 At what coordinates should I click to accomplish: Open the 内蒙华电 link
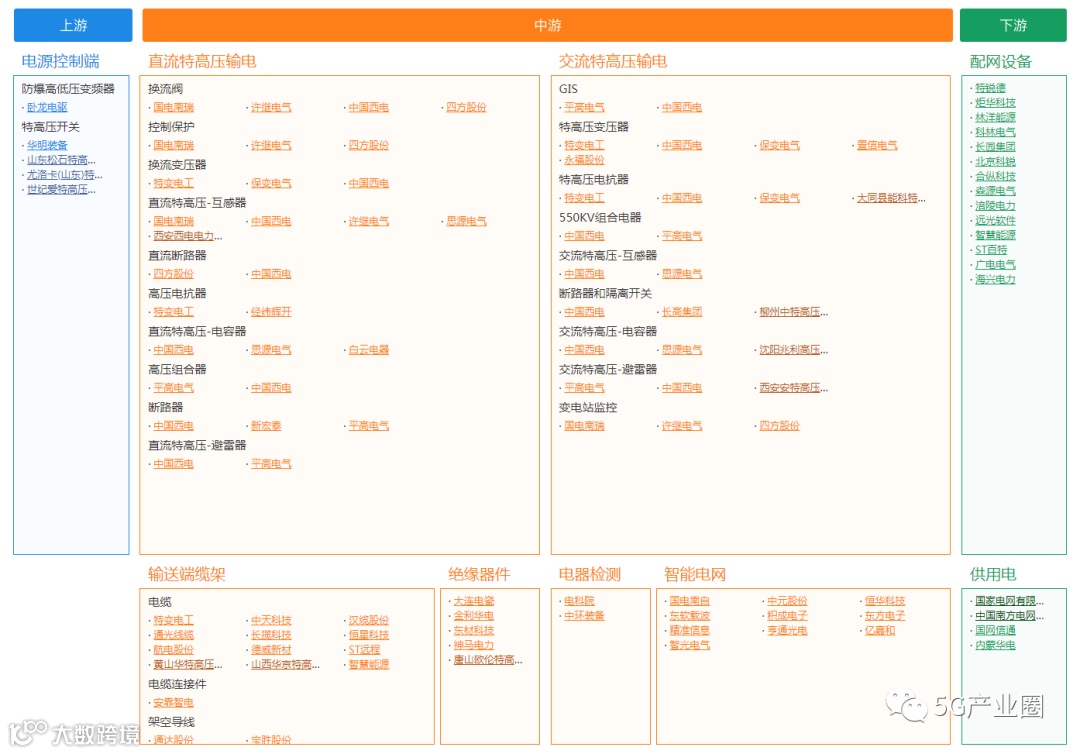click(995, 645)
